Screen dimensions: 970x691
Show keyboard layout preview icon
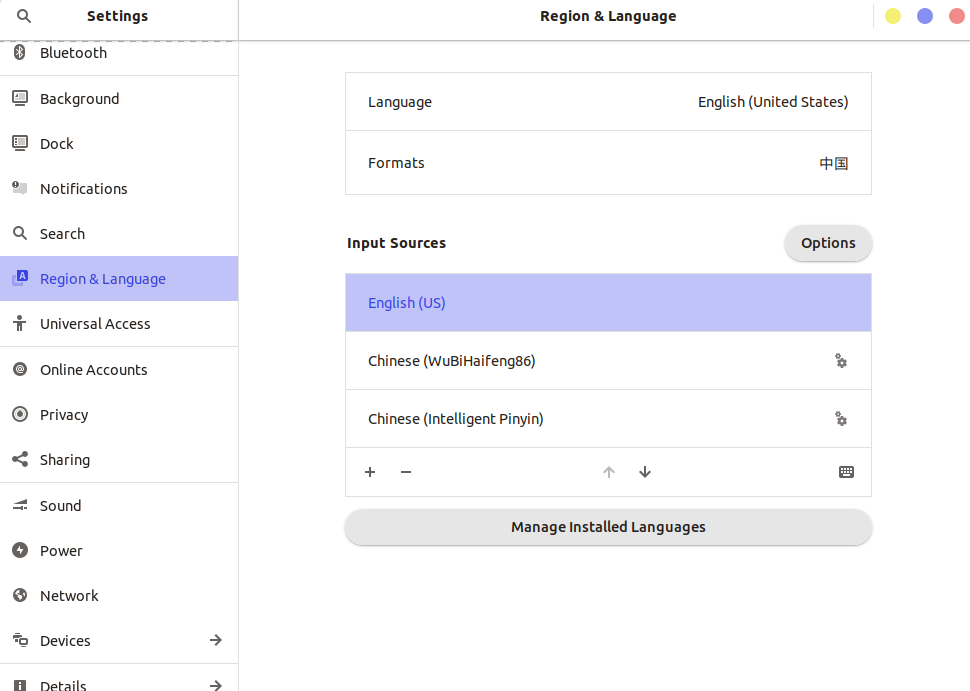coord(846,472)
